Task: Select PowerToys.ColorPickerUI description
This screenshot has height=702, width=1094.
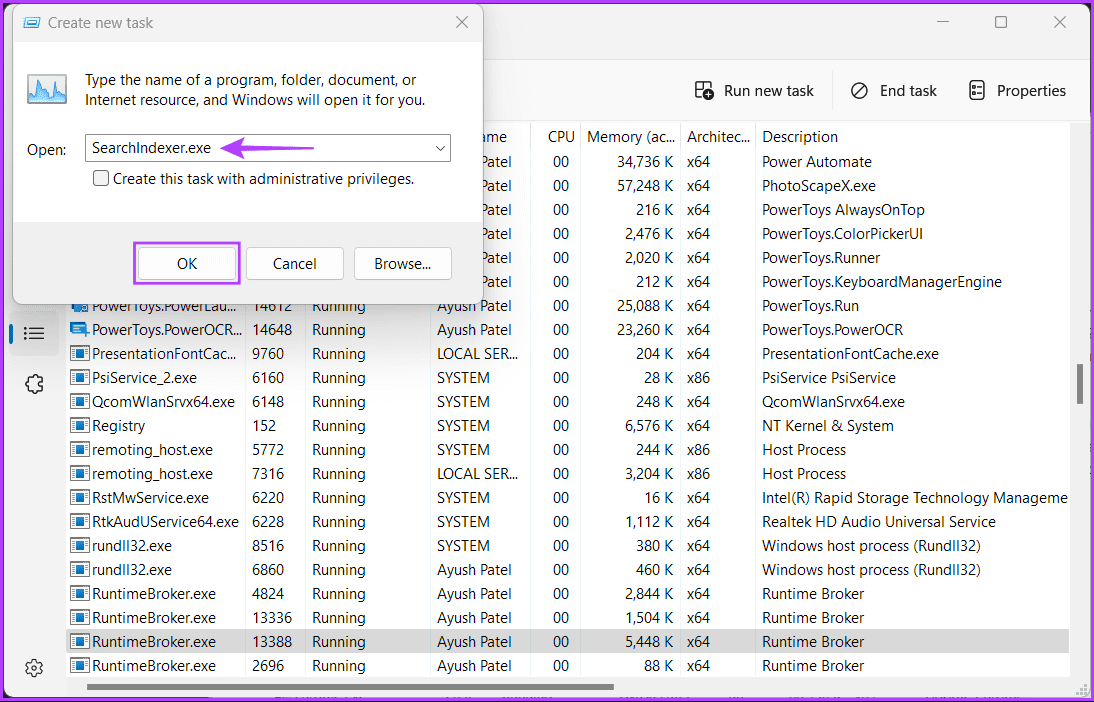Action: pyautogui.click(x=842, y=234)
